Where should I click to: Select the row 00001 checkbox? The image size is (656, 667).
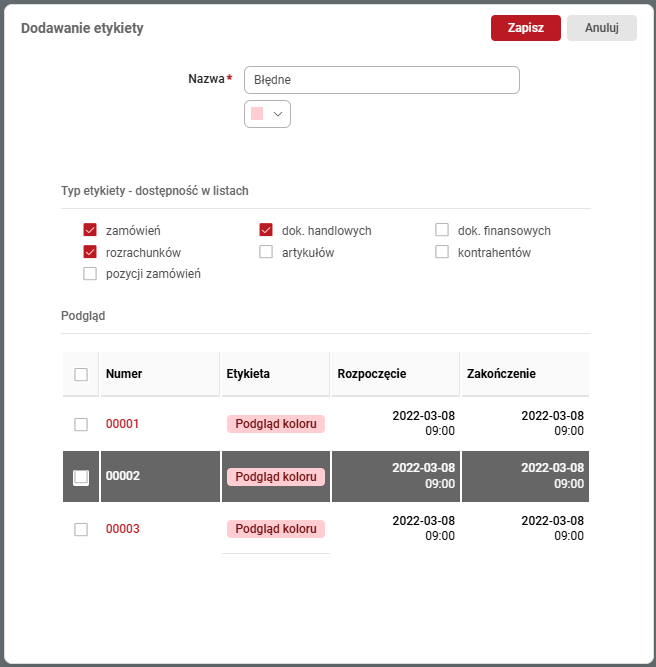(81, 424)
